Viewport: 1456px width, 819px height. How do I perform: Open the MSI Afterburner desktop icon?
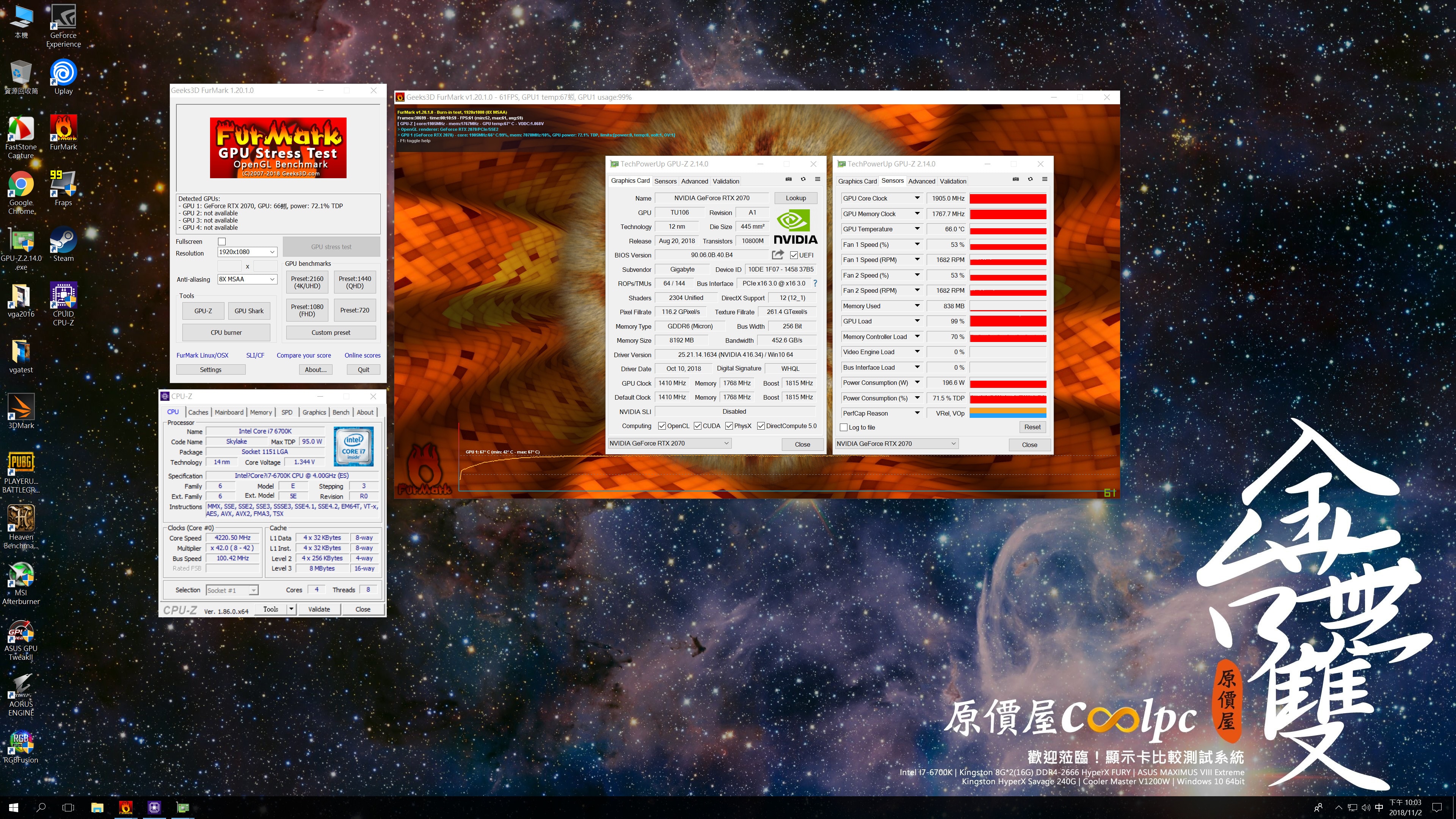[21, 583]
